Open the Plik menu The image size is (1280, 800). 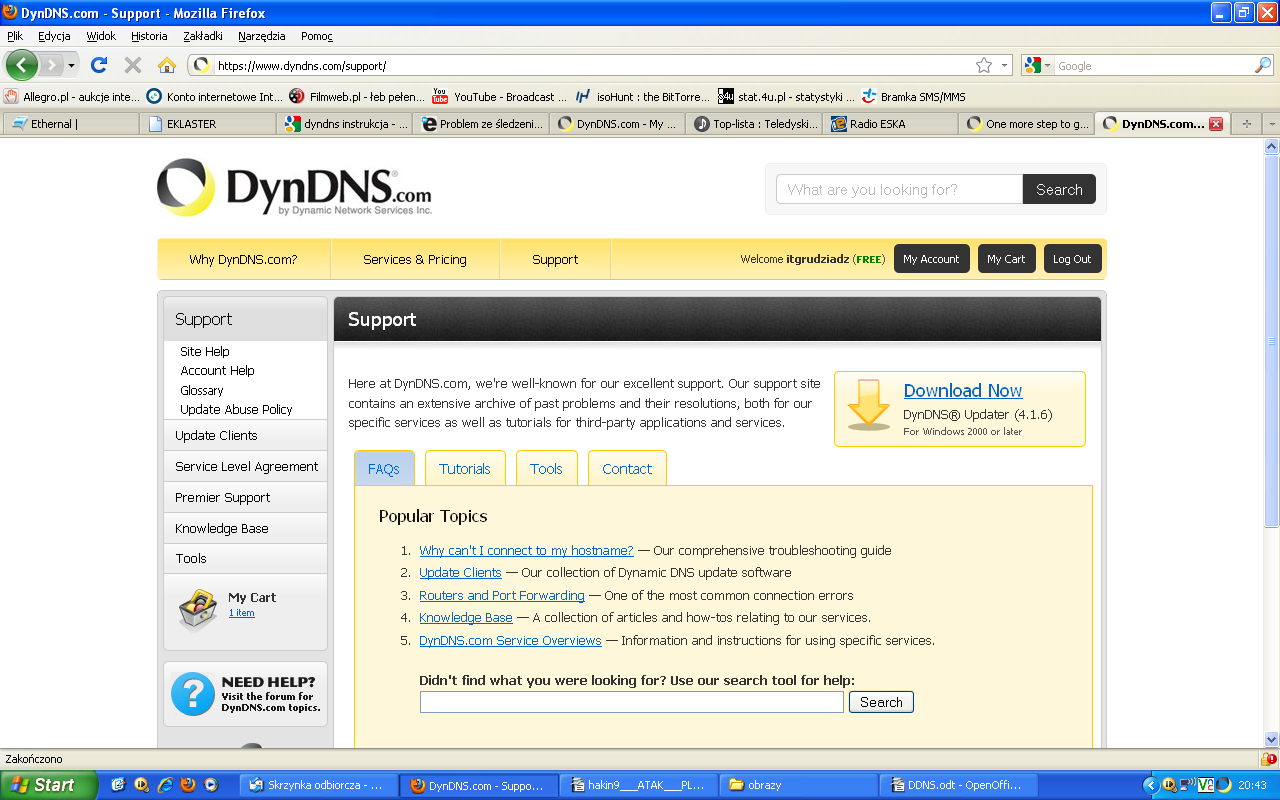(x=15, y=36)
